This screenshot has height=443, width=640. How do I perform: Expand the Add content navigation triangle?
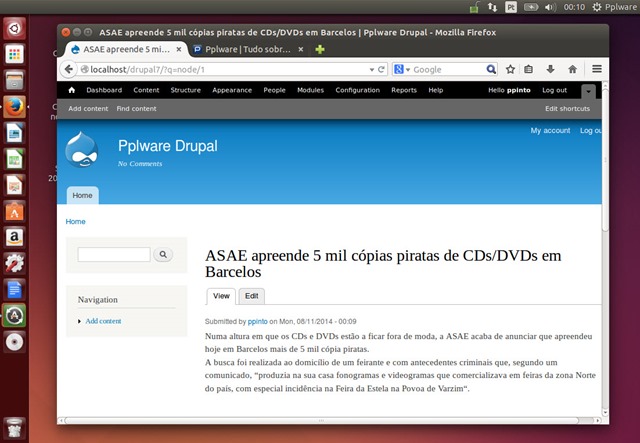[80, 321]
